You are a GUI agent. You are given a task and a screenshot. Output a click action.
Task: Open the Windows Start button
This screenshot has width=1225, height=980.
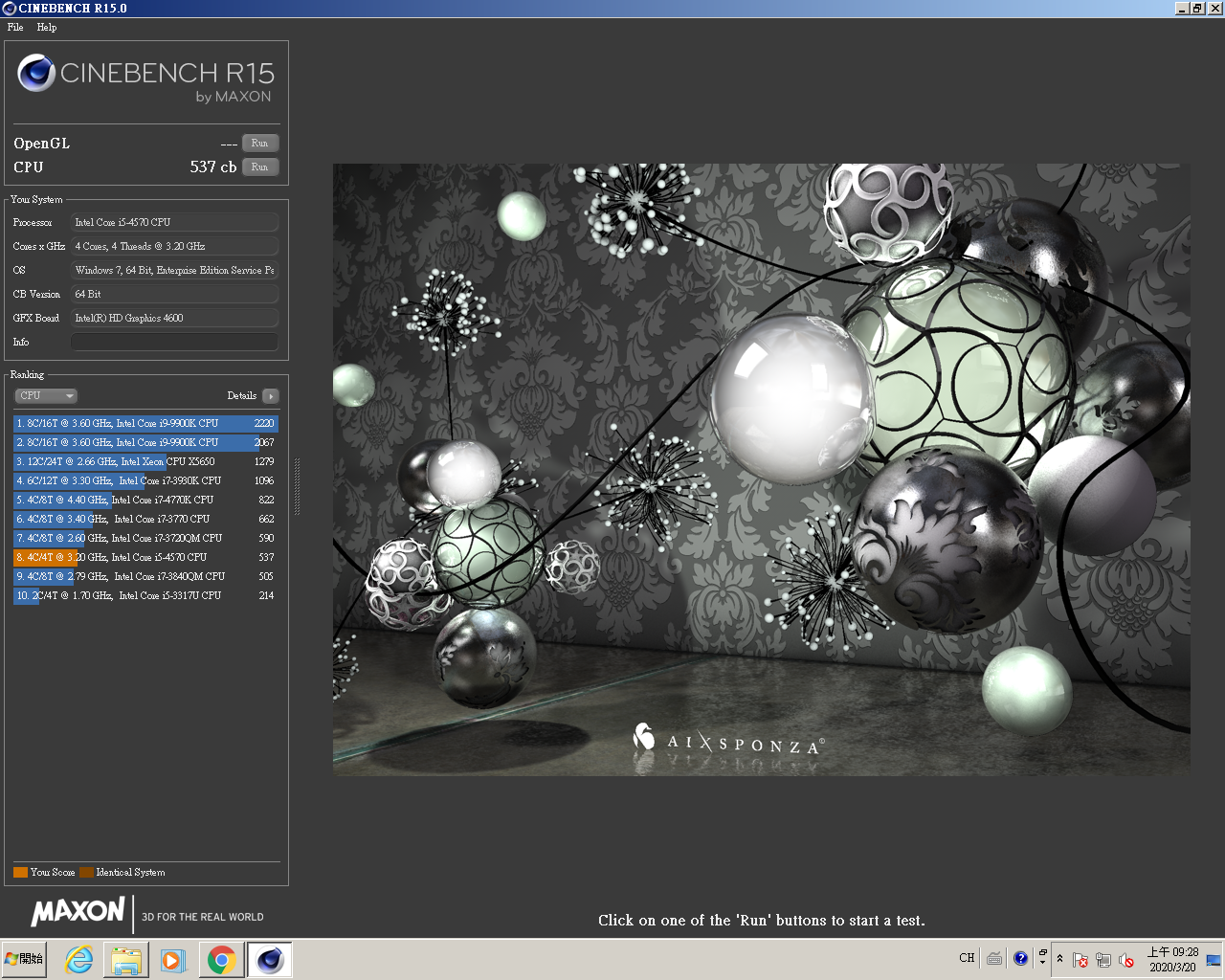[x=25, y=959]
